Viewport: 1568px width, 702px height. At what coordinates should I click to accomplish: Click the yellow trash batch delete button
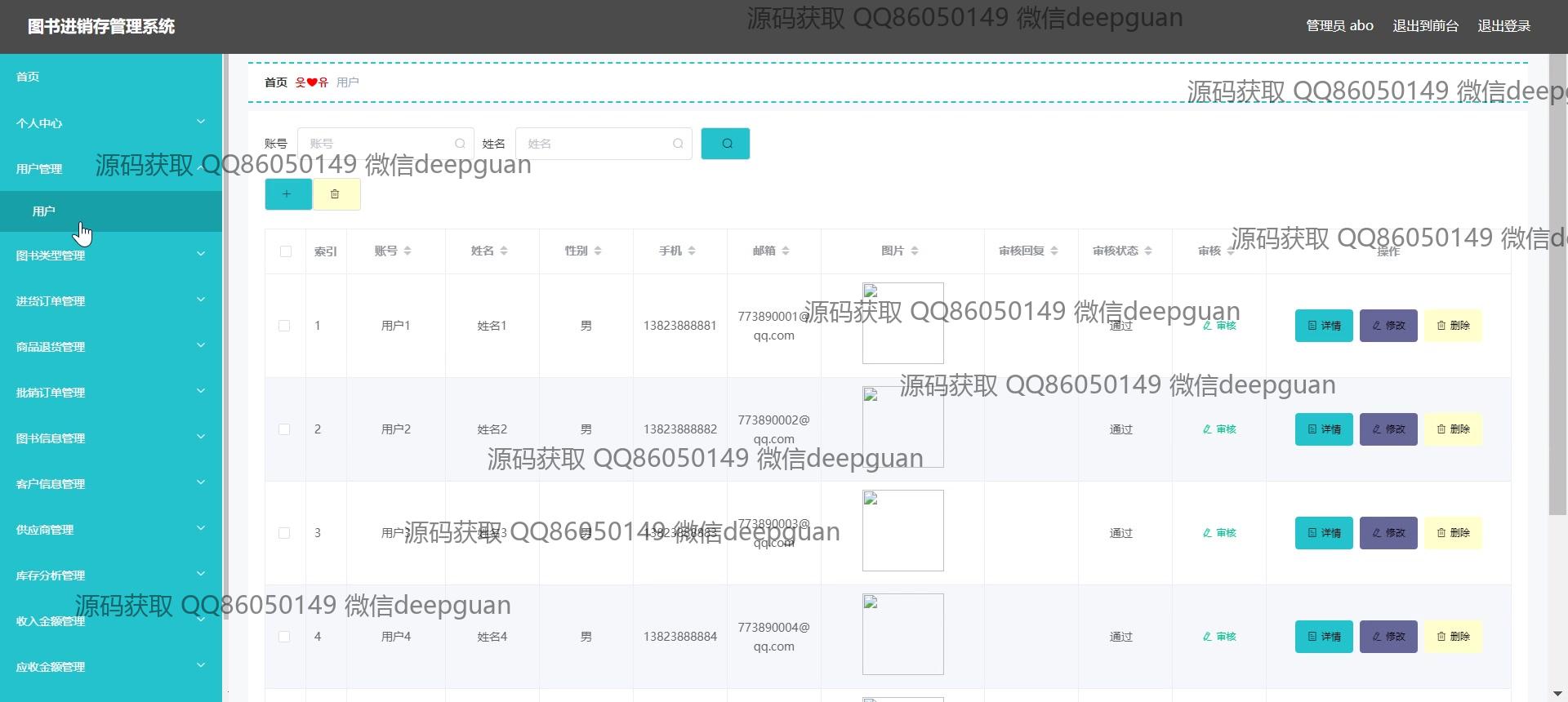336,194
